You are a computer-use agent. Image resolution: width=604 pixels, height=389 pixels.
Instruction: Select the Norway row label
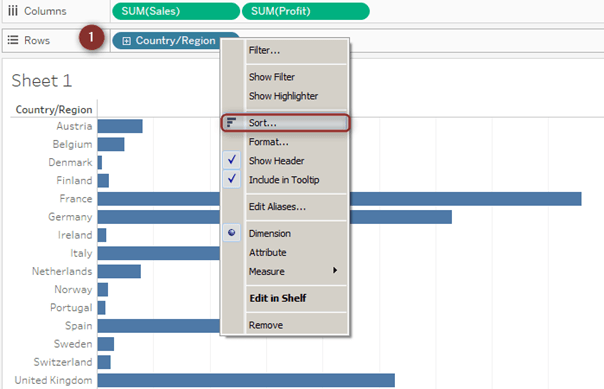tap(73, 289)
